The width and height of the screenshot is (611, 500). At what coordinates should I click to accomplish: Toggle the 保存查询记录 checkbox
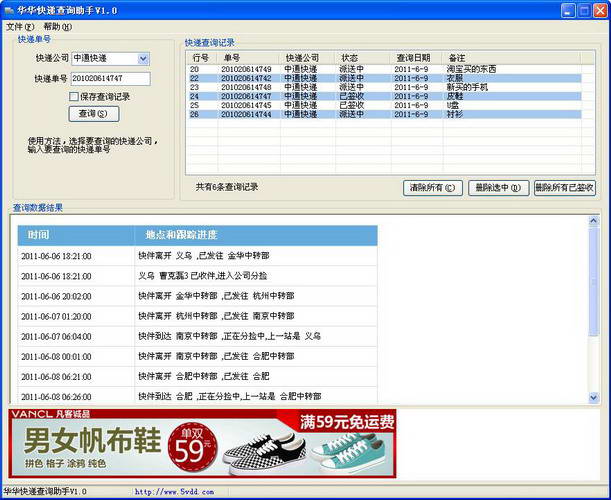74,97
